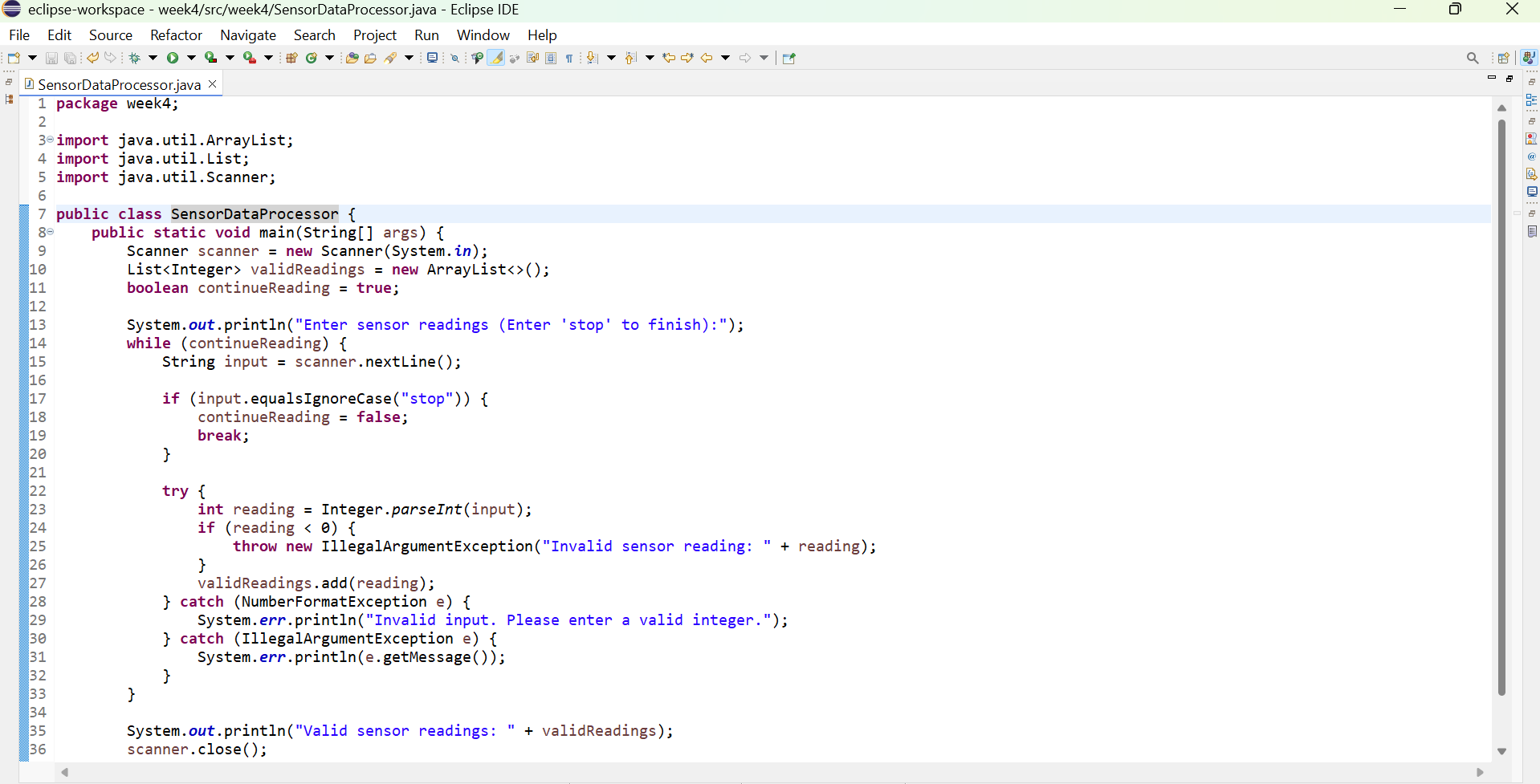
Task: Click the magnifier search icon at top right
Action: tap(1473, 58)
